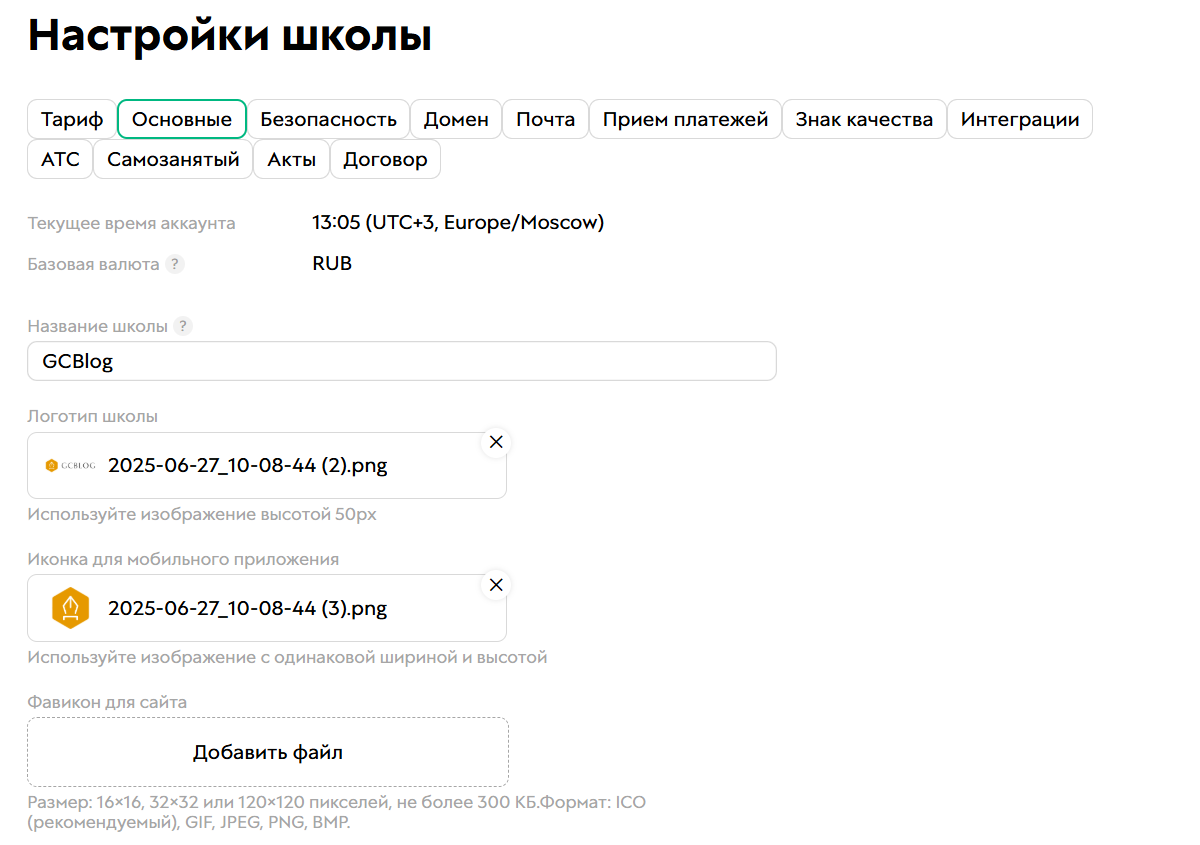1200x845 pixels.
Task: Click the orange hexagon app icon thumbnail
Action: click(71, 608)
